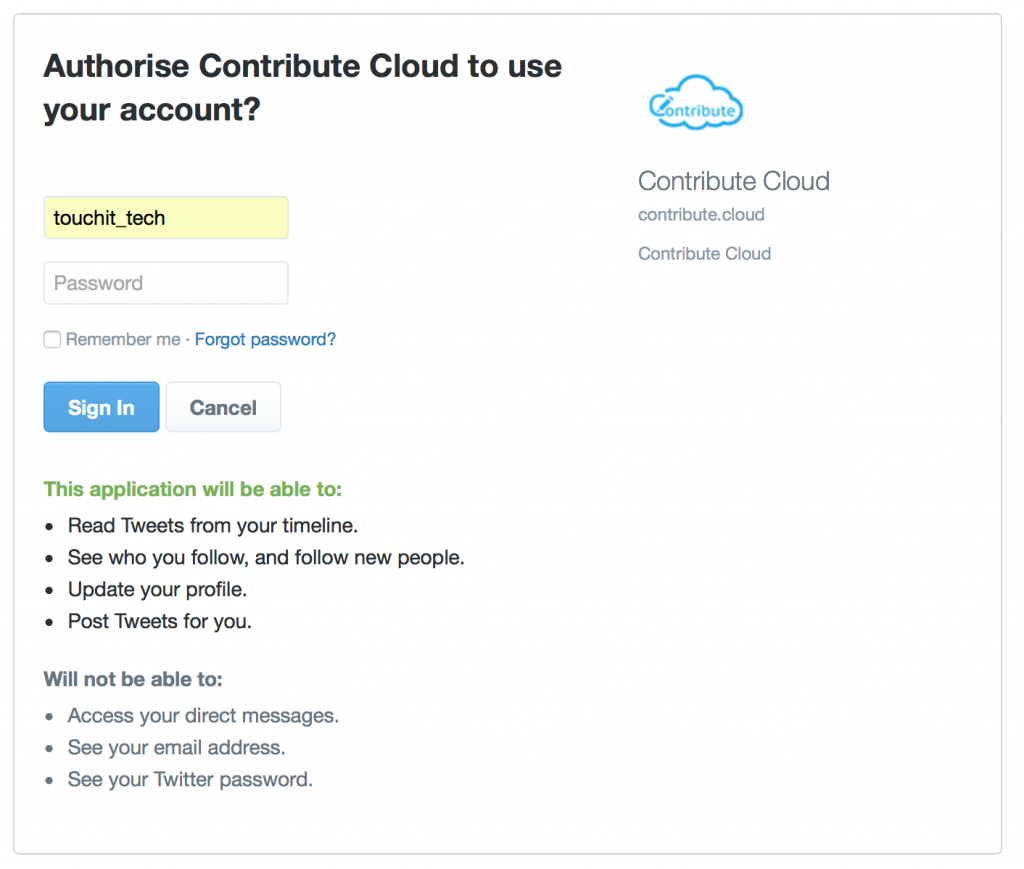Click 'See your email address.' line

coord(176,748)
